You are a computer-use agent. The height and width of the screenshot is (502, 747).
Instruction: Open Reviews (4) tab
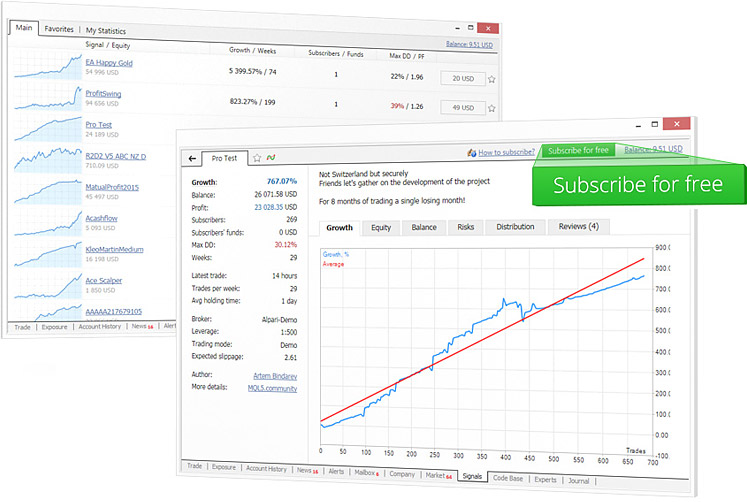coord(579,226)
